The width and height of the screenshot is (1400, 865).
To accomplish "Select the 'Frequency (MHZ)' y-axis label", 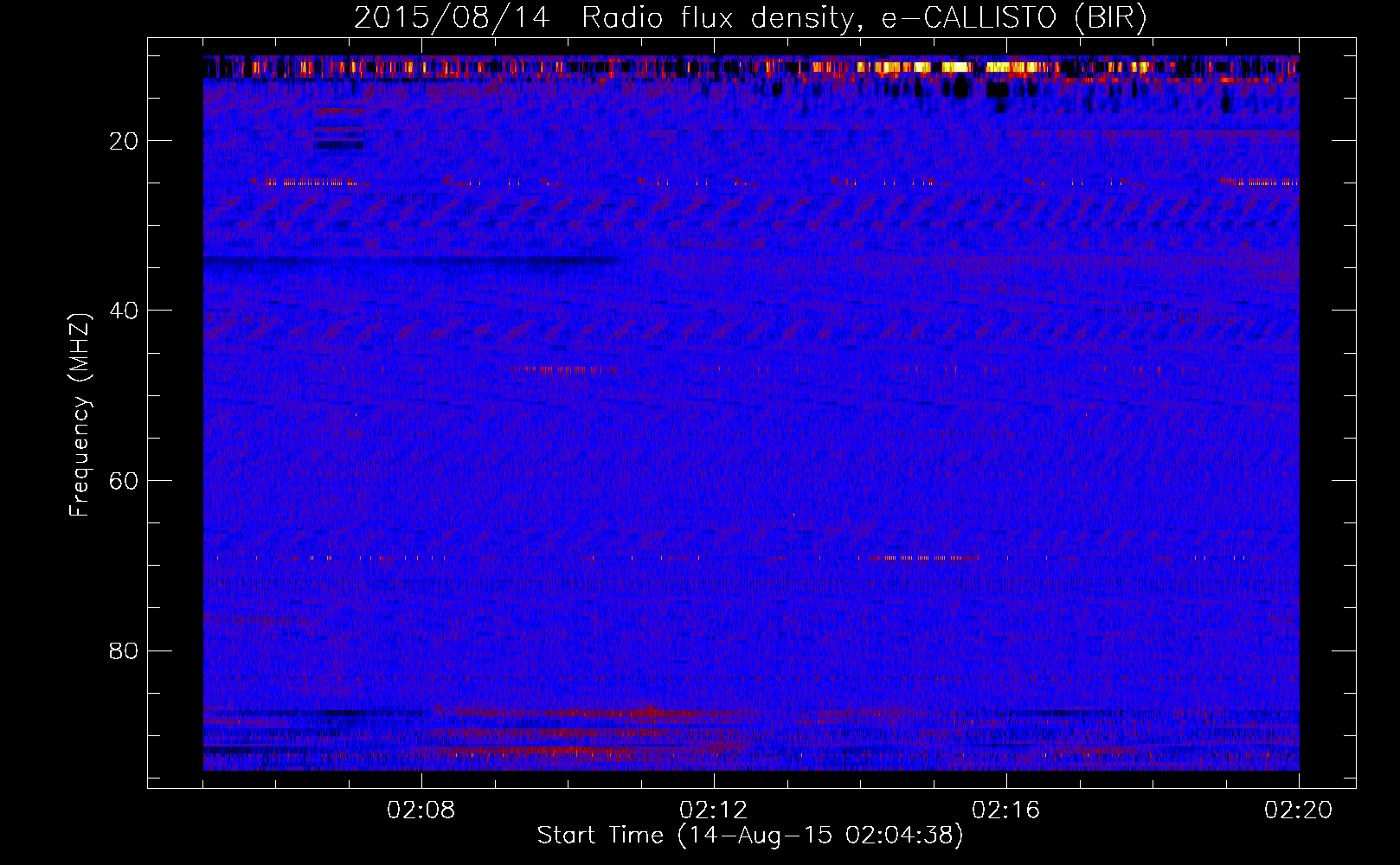I will [x=80, y=415].
